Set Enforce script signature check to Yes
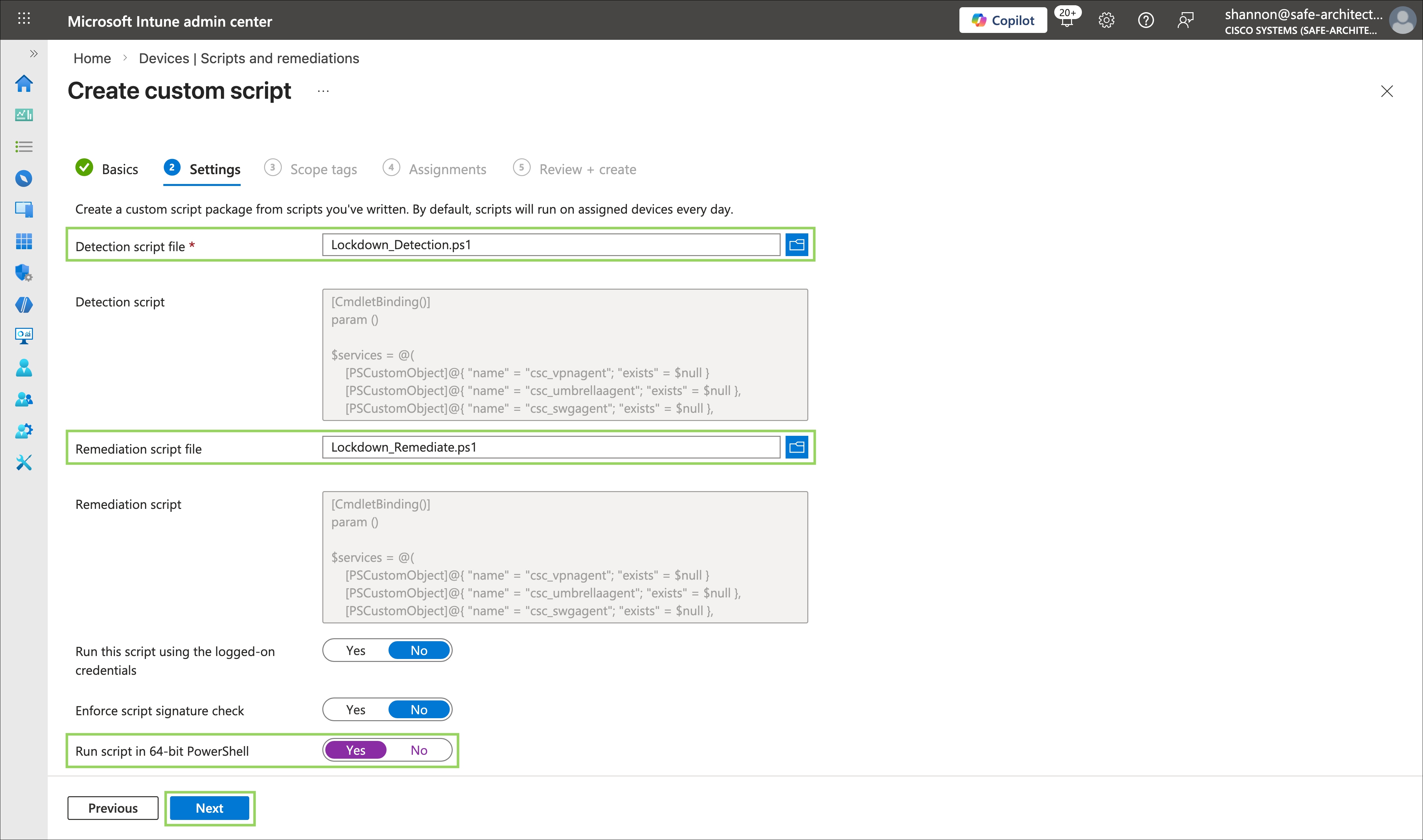 356,710
